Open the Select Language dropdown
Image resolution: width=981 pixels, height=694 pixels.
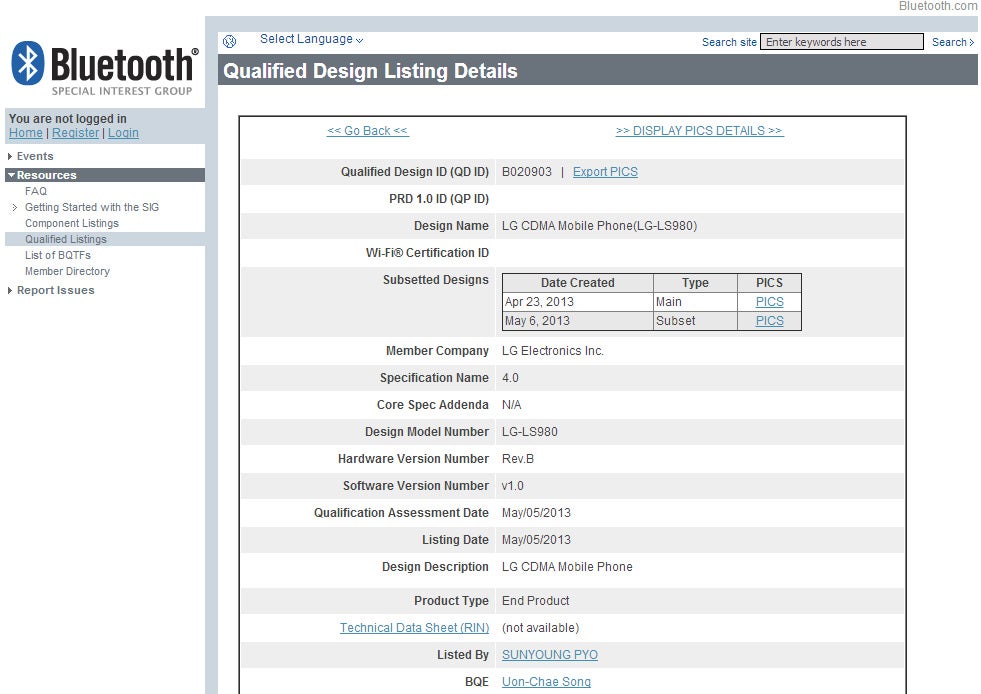[x=311, y=39]
